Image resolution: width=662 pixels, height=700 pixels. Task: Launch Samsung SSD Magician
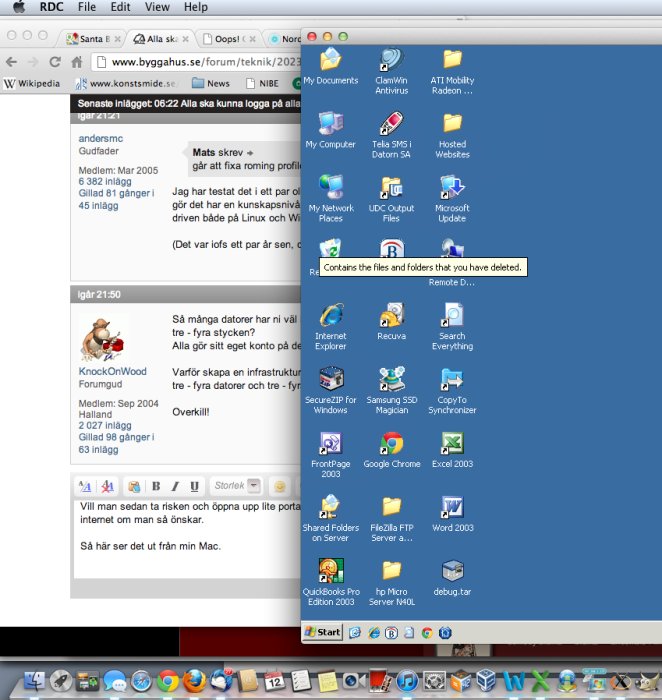(391, 390)
